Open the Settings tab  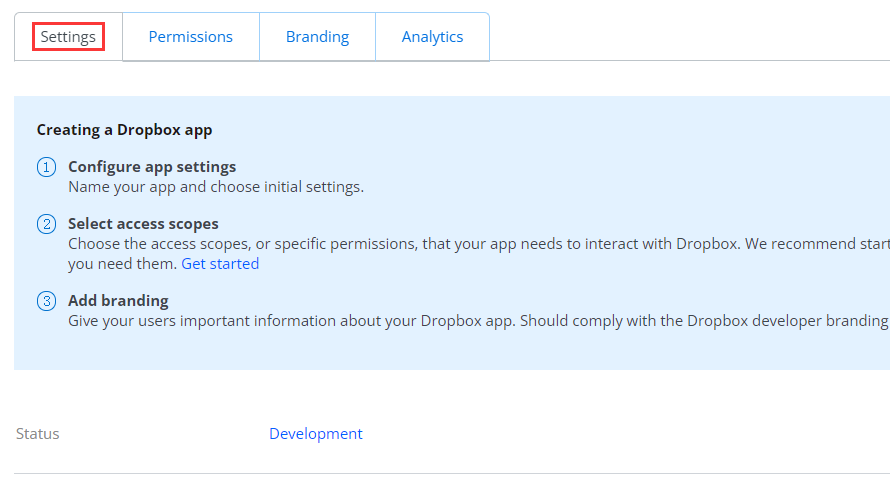coord(68,37)
